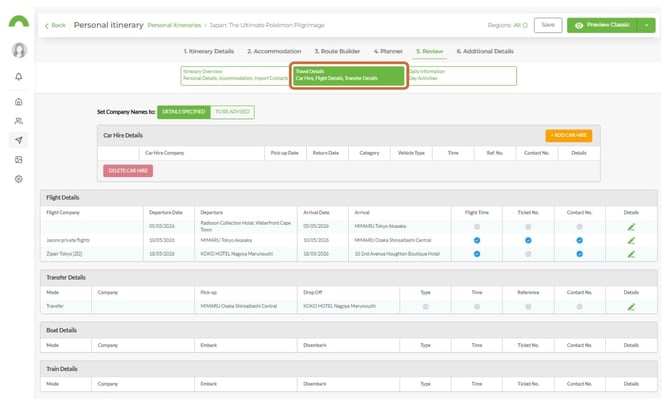This screenshot has height=399, width=670.
Task: Toggle Time option for the transfer row
Action: pyautogui.click(x=477, y=307)
